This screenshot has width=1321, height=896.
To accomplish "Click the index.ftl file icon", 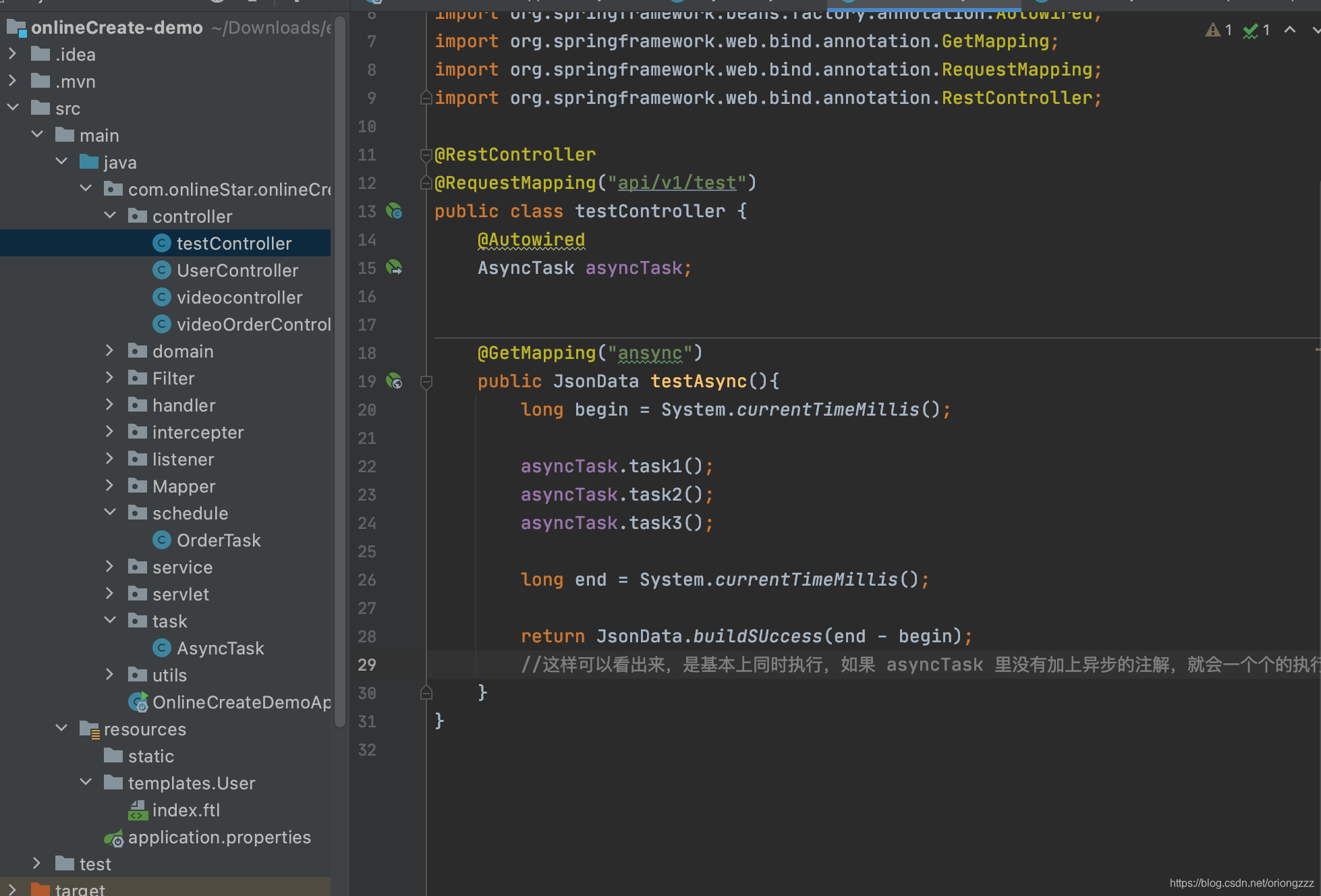I will [138, 810].
